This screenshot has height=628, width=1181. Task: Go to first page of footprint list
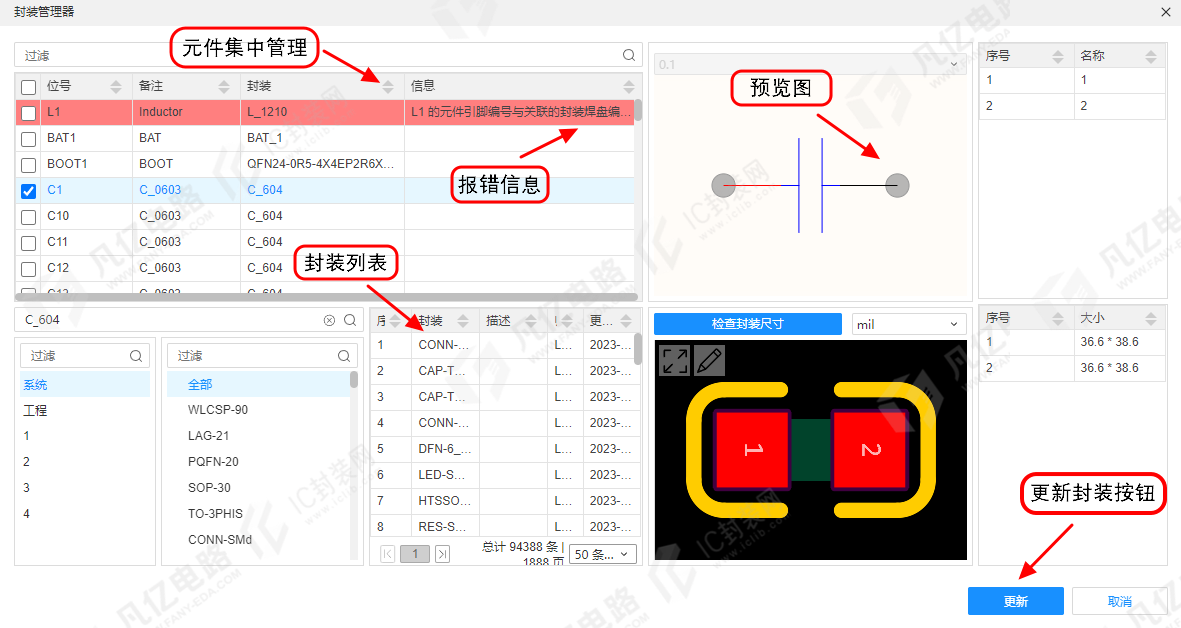387,554
